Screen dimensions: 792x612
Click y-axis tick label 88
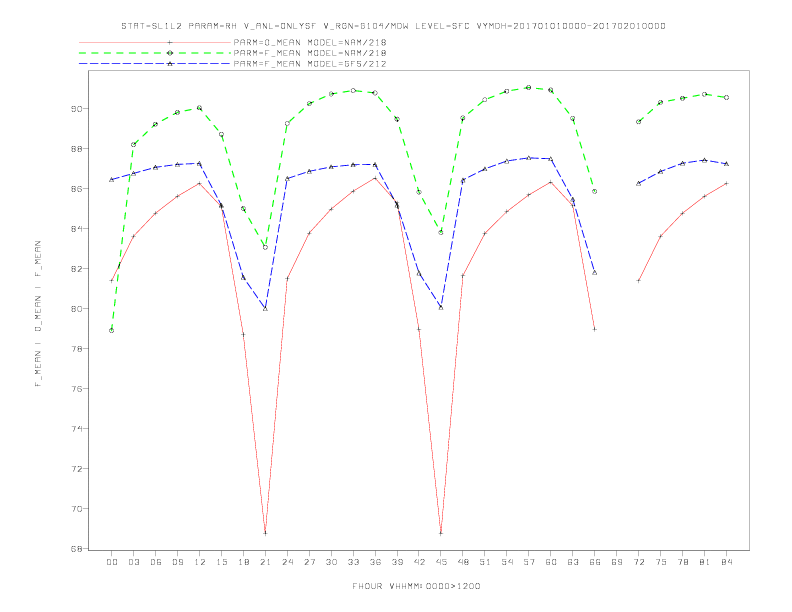tap(76, 148)
